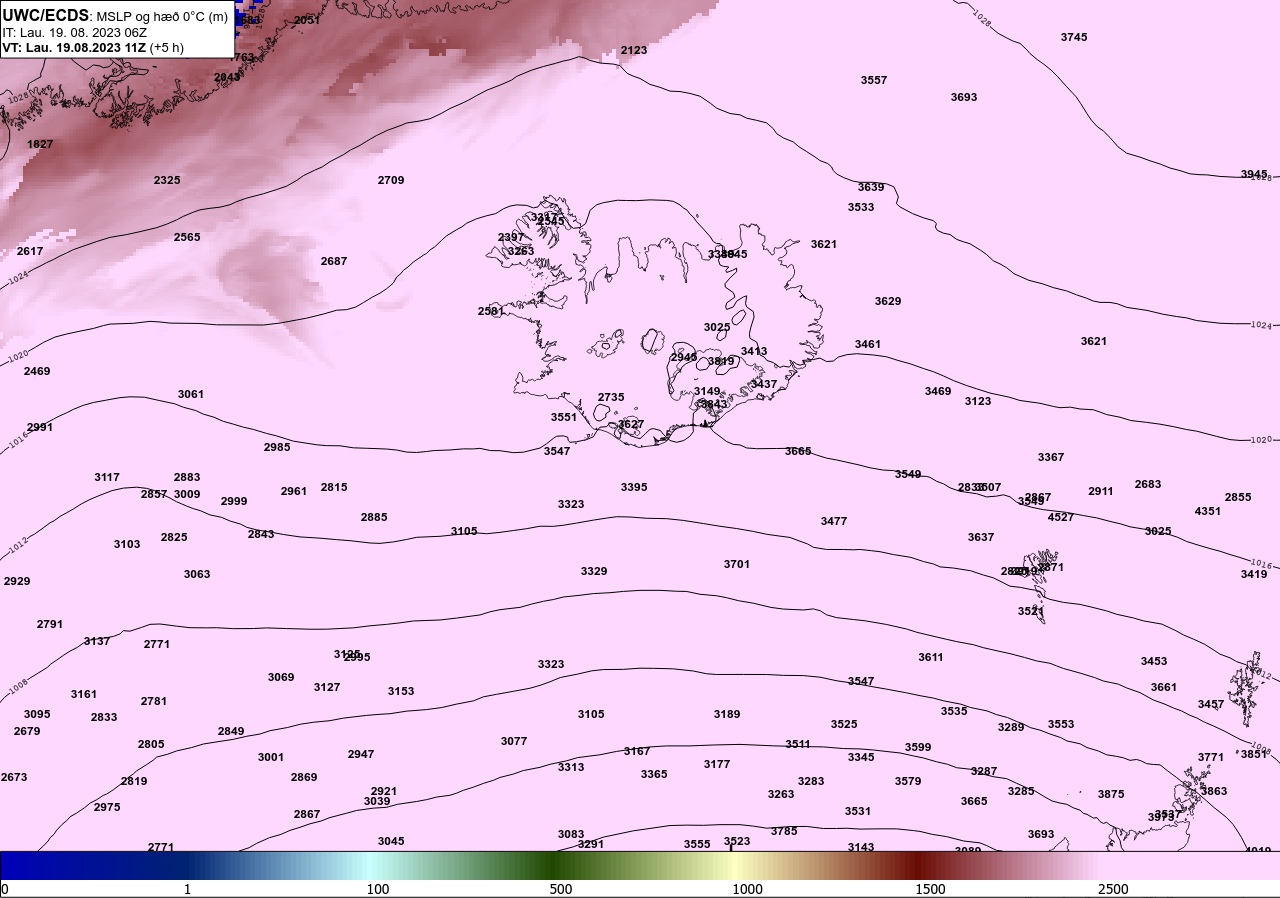This screenshot has width=1280, height=898.
Task: Click the map value 3045
Action: pos(391,841)
